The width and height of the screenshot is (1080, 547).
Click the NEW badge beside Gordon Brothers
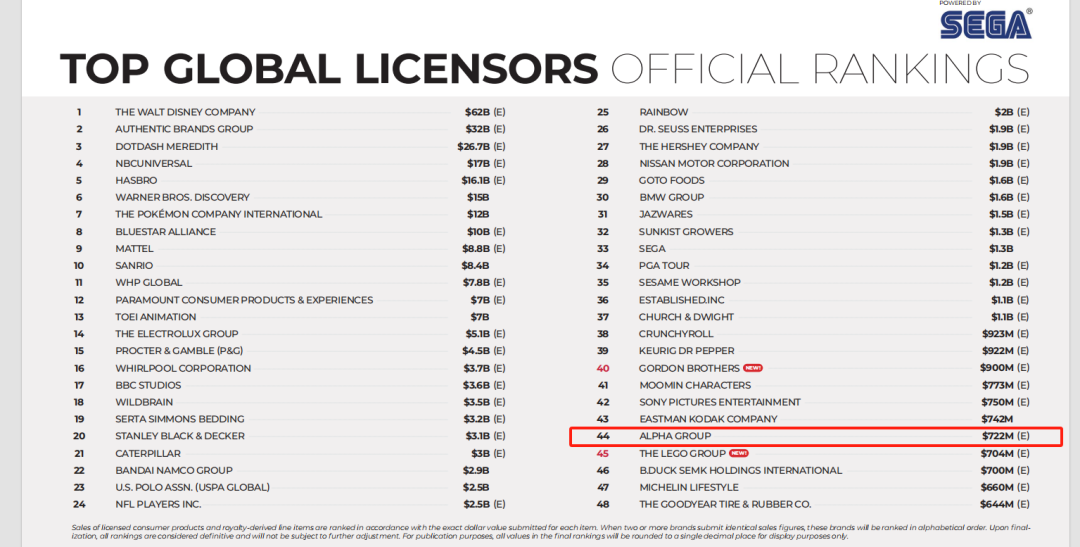click(x=752, y=368)
